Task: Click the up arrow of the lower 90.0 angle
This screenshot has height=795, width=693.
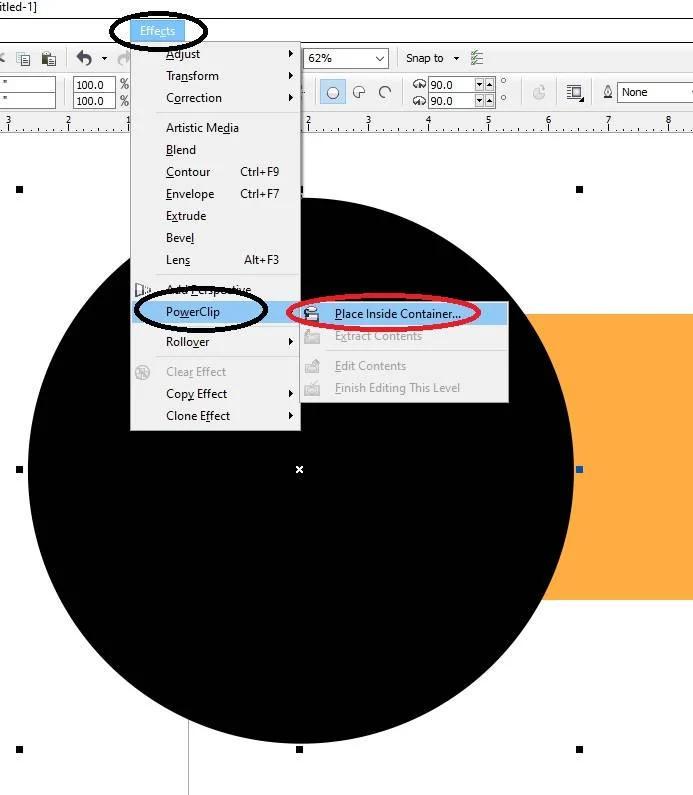Action: [489, 101]
